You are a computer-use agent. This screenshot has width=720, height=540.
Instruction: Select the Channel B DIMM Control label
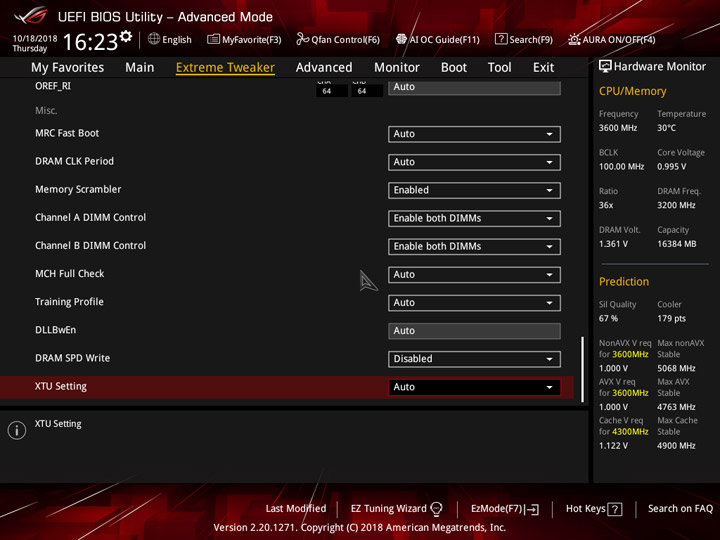click(90, 246)
